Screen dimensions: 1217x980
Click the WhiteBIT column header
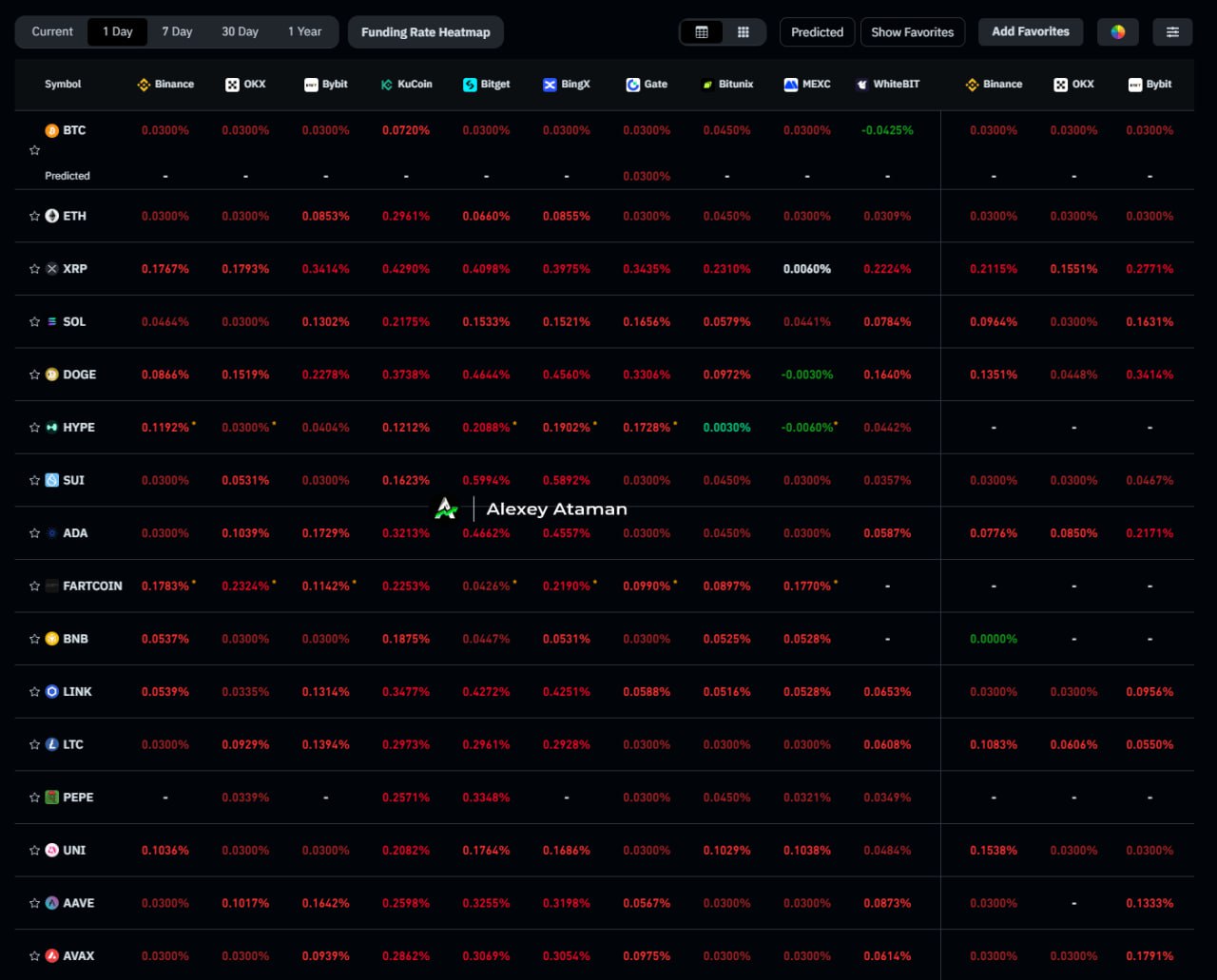point(888,85)
